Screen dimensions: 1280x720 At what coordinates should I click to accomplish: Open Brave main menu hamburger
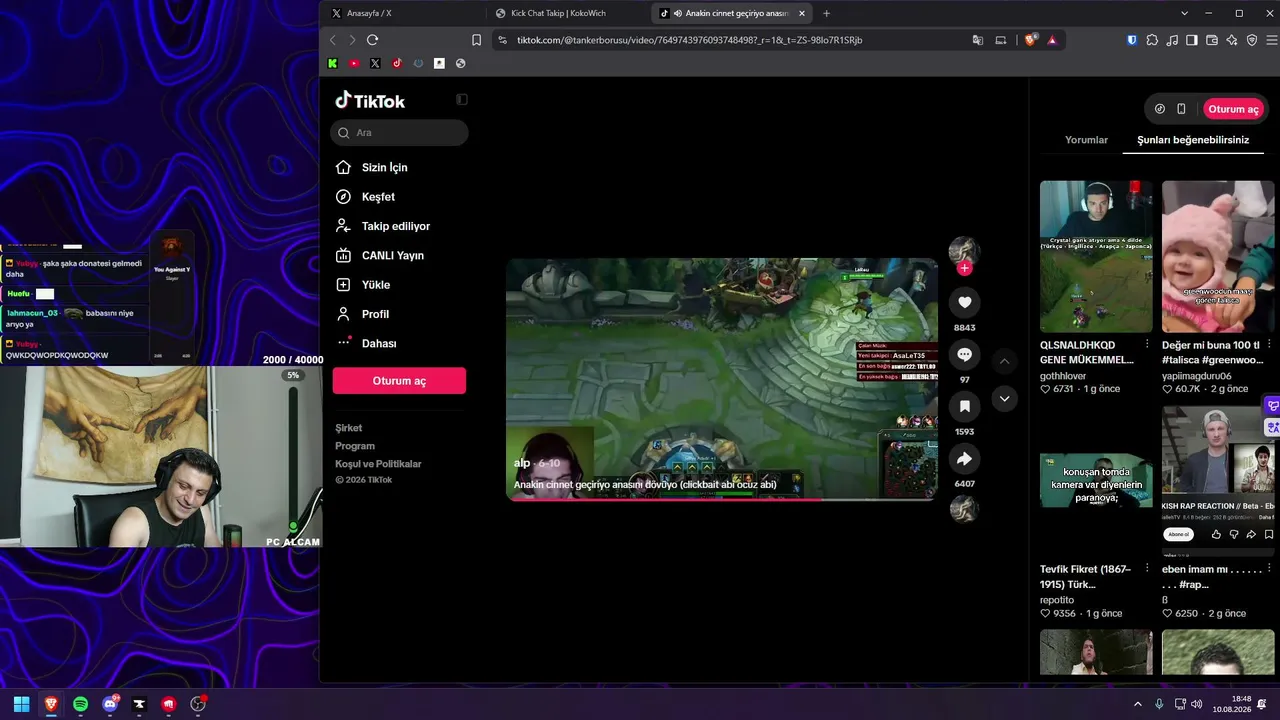pos(1271,40)
